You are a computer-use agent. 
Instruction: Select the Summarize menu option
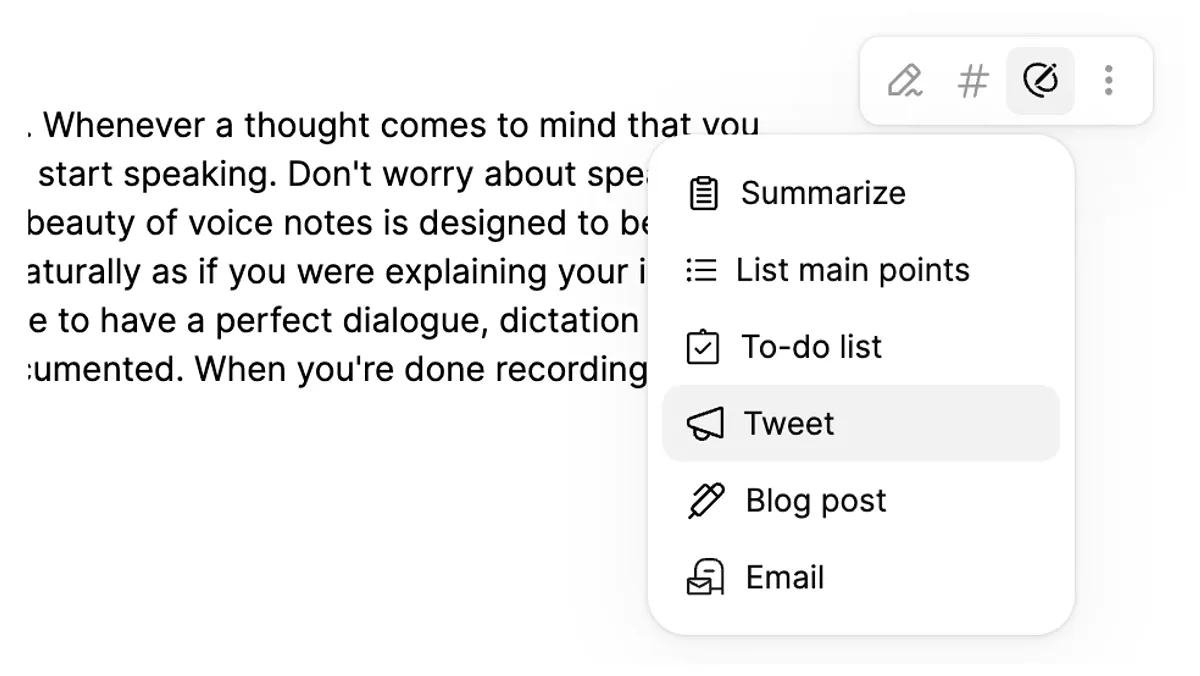pyautogui.click(x=823, y=193)
